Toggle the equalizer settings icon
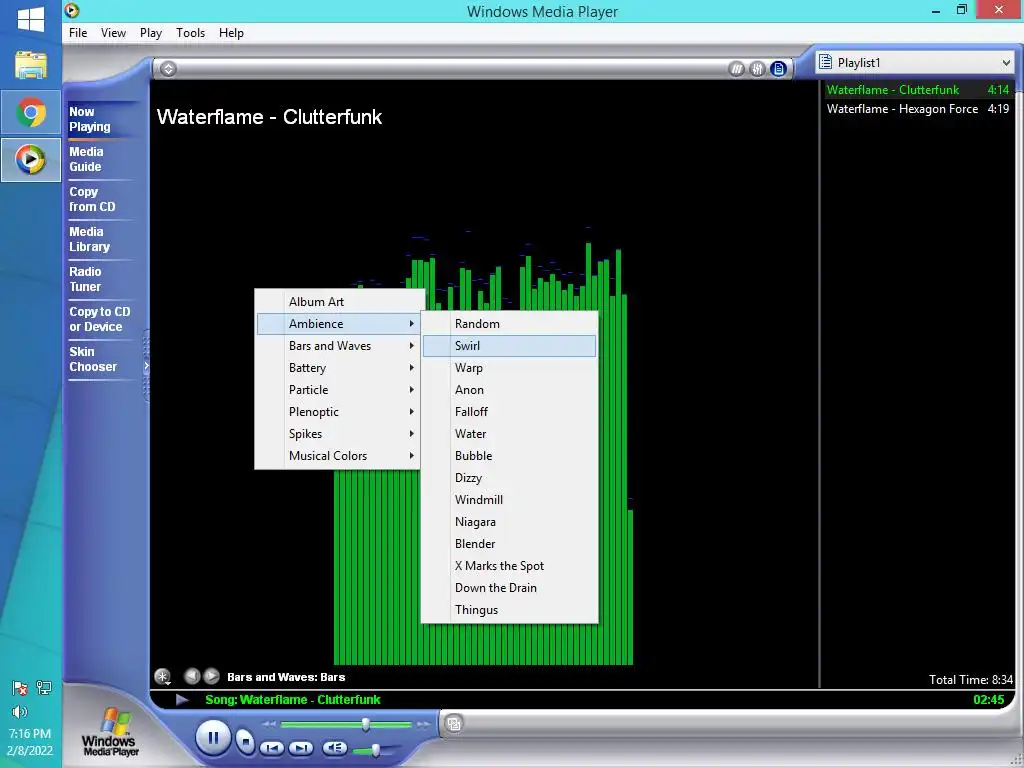 [758, 69]
